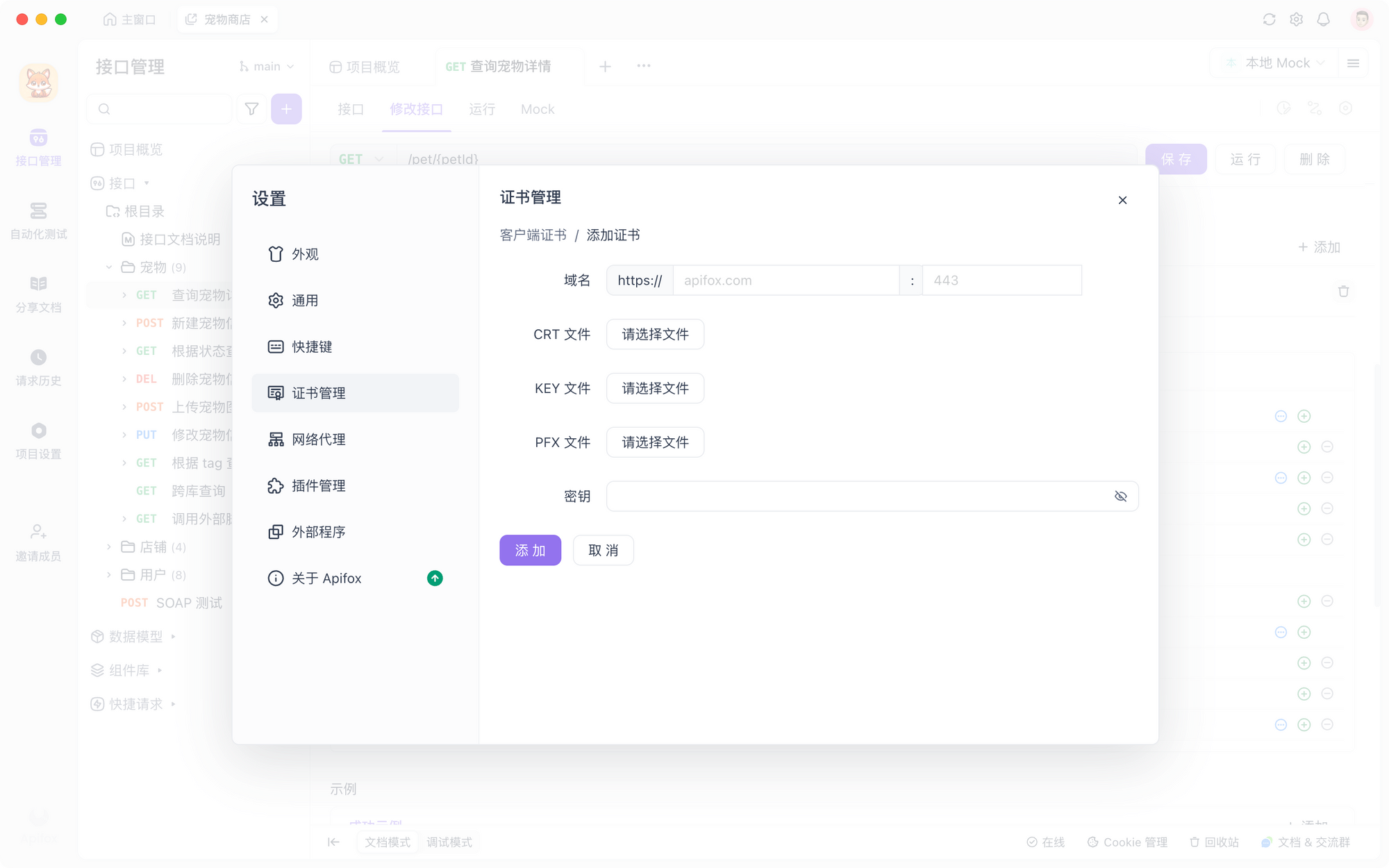Switch to the 运行 sub-tab
The width and height of the screenshot is (1389, 868).
(482, 110)
